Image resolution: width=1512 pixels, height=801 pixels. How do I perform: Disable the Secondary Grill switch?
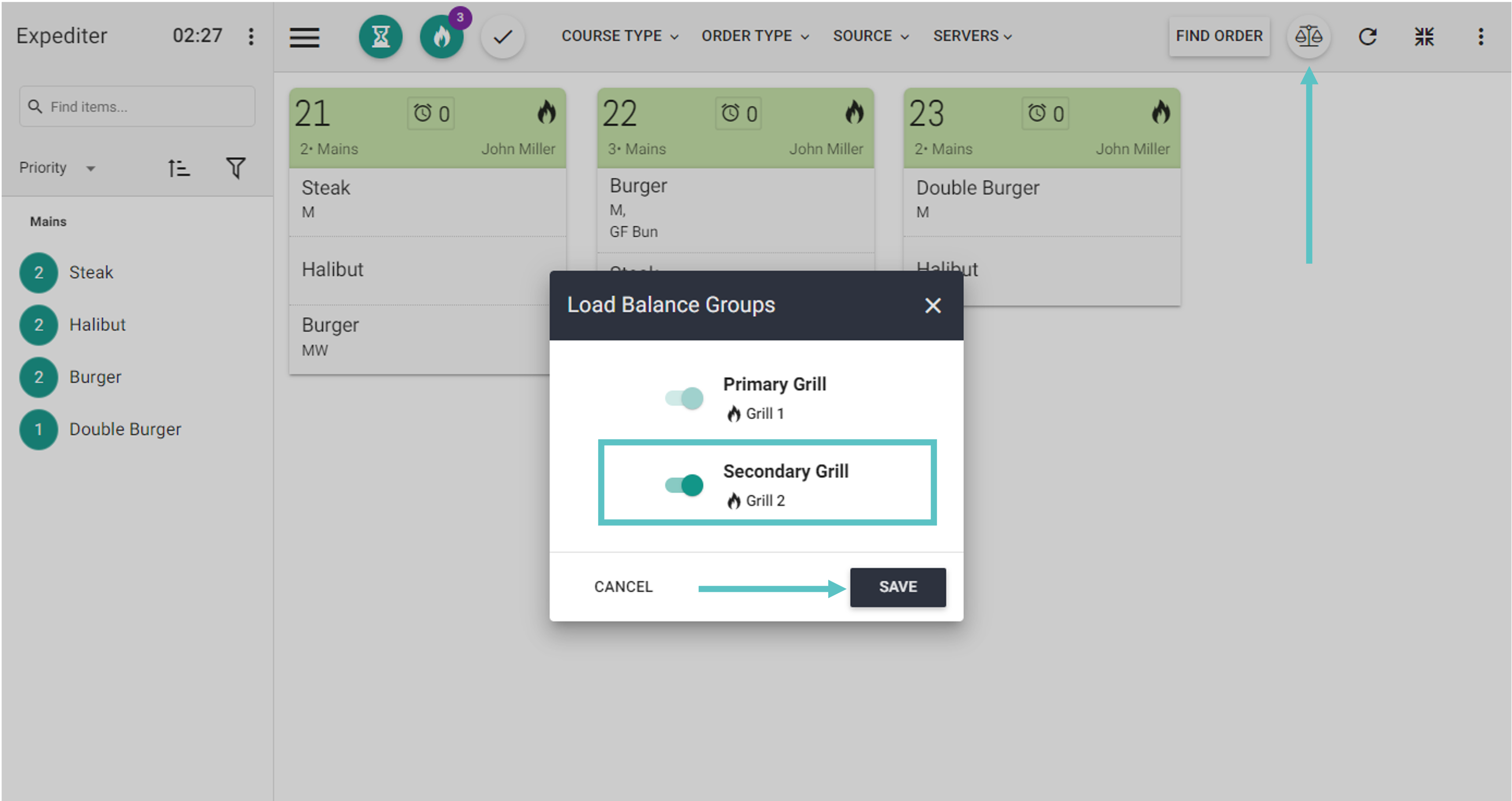pos(684,485)
